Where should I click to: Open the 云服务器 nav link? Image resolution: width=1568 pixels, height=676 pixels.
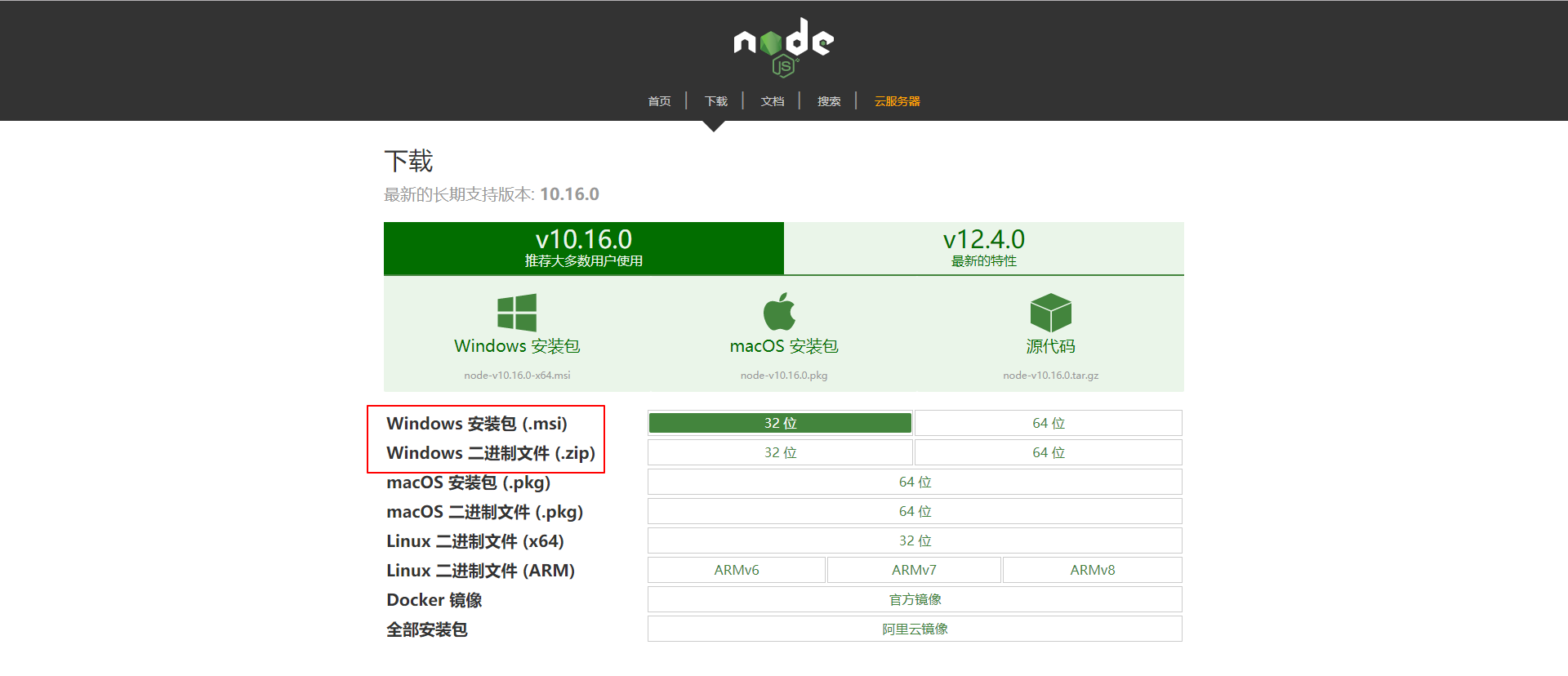coord(897,101)
